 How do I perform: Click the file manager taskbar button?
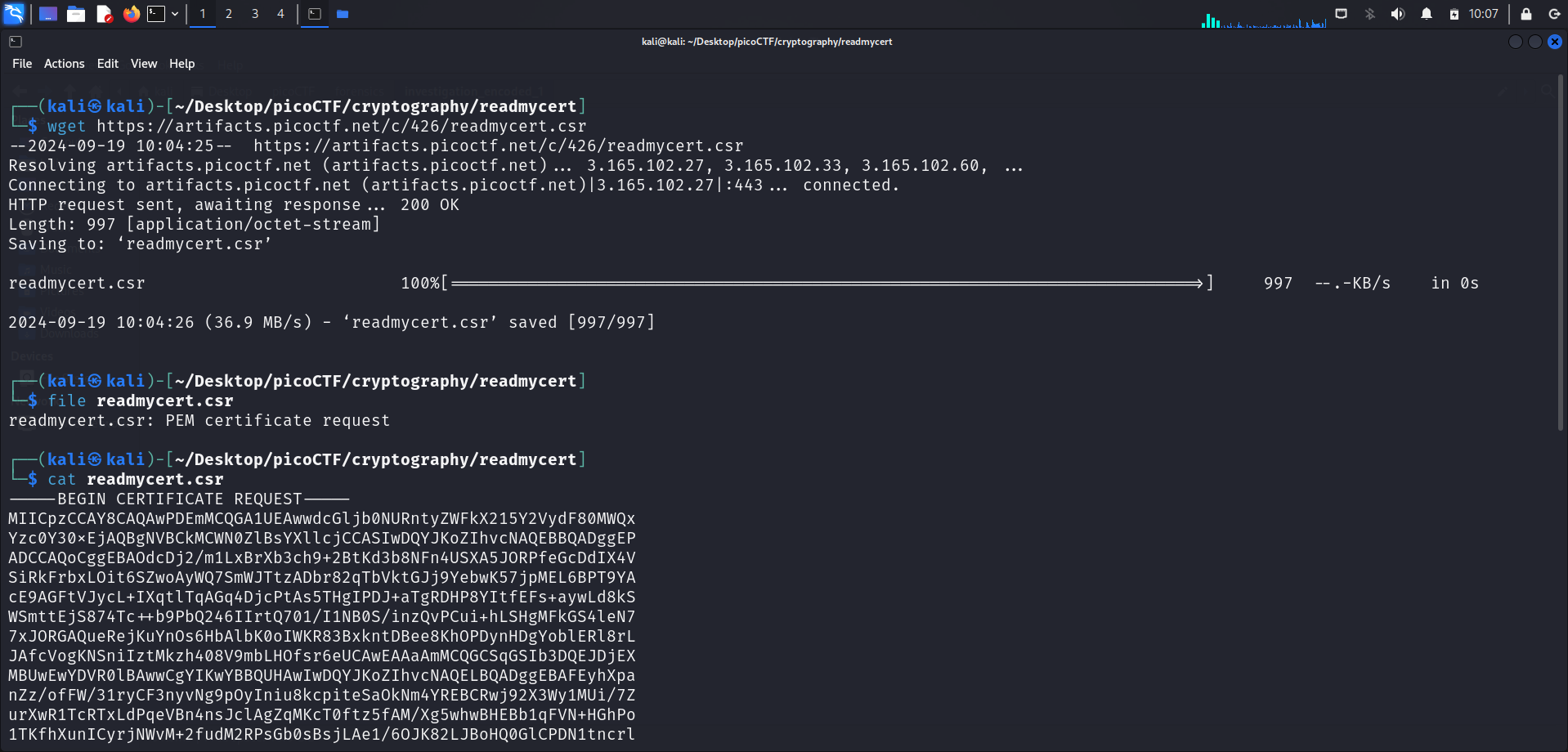(x=343, y=14)
